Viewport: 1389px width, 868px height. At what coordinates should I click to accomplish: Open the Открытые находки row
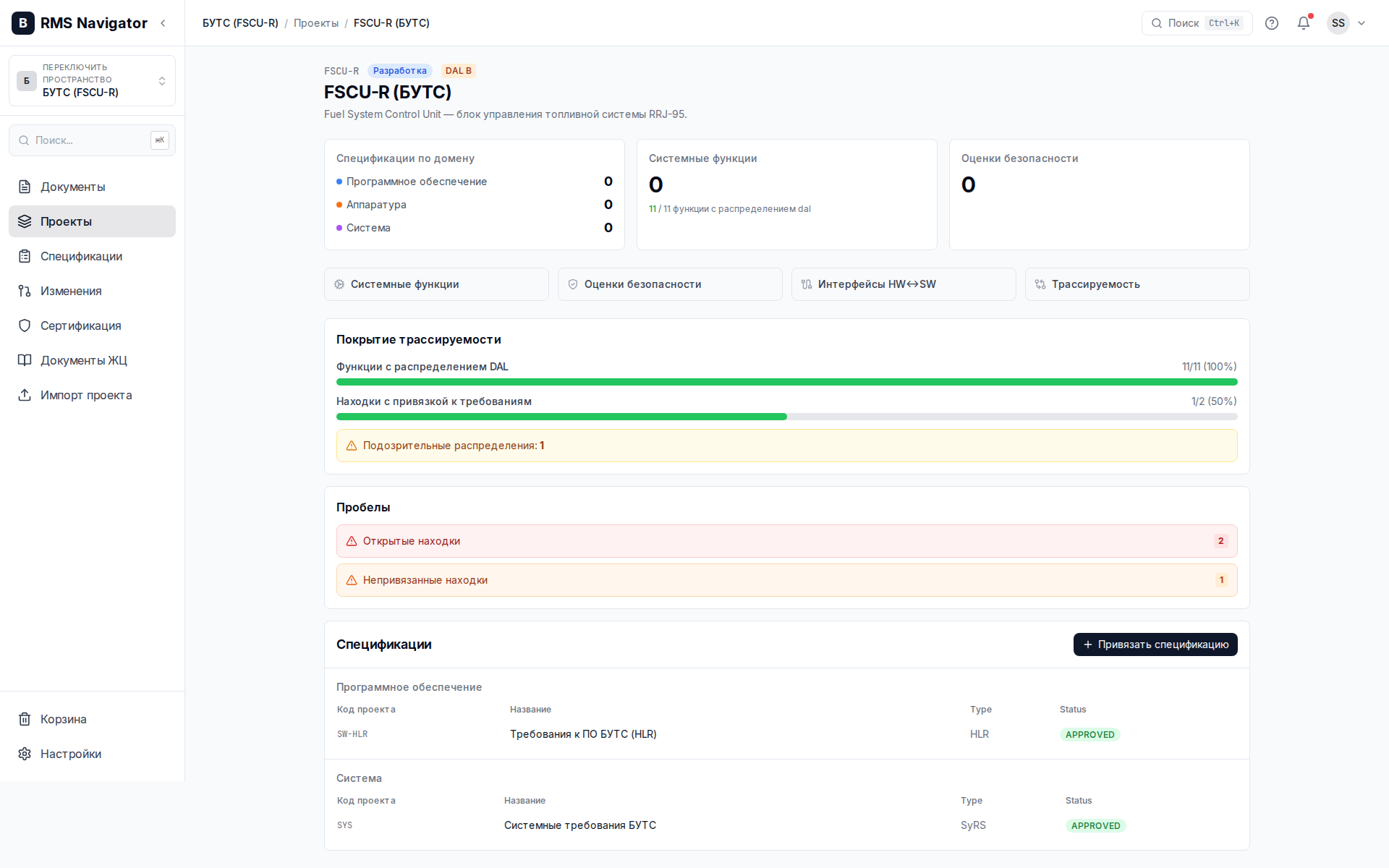tap(787, 541)
